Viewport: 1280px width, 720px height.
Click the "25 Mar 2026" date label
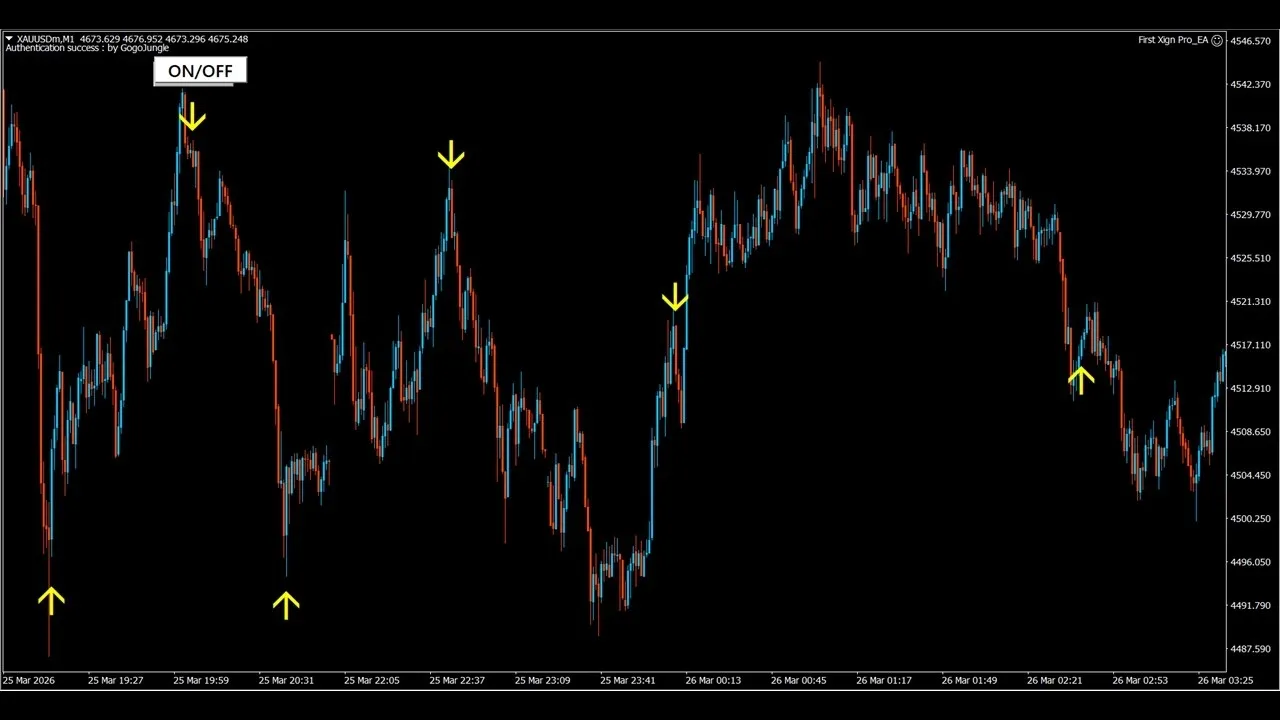click(x=29, y=681)
